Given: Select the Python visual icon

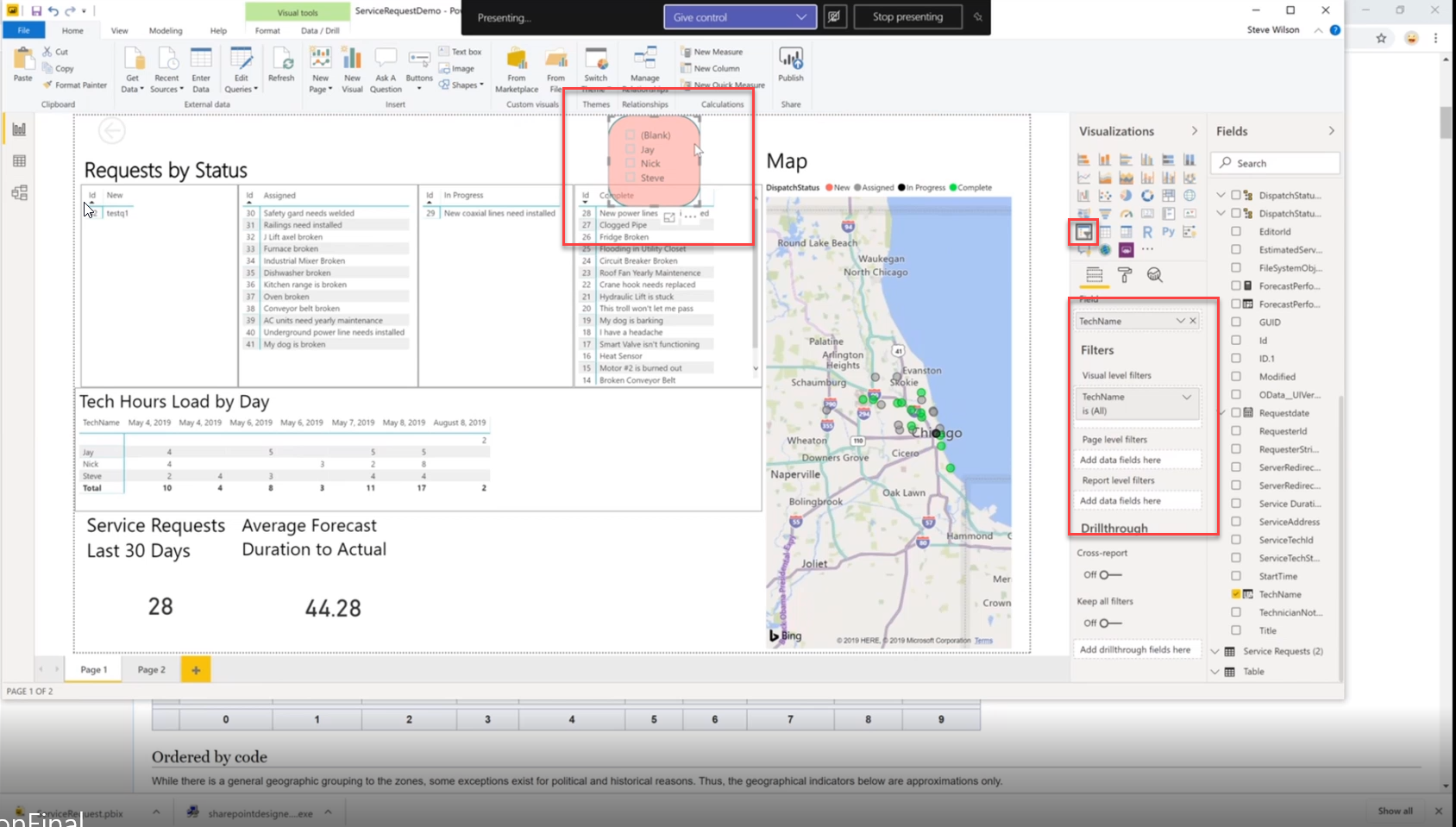Looking at the screenshot, I should pyautogui.click(x=1169, y=231).
